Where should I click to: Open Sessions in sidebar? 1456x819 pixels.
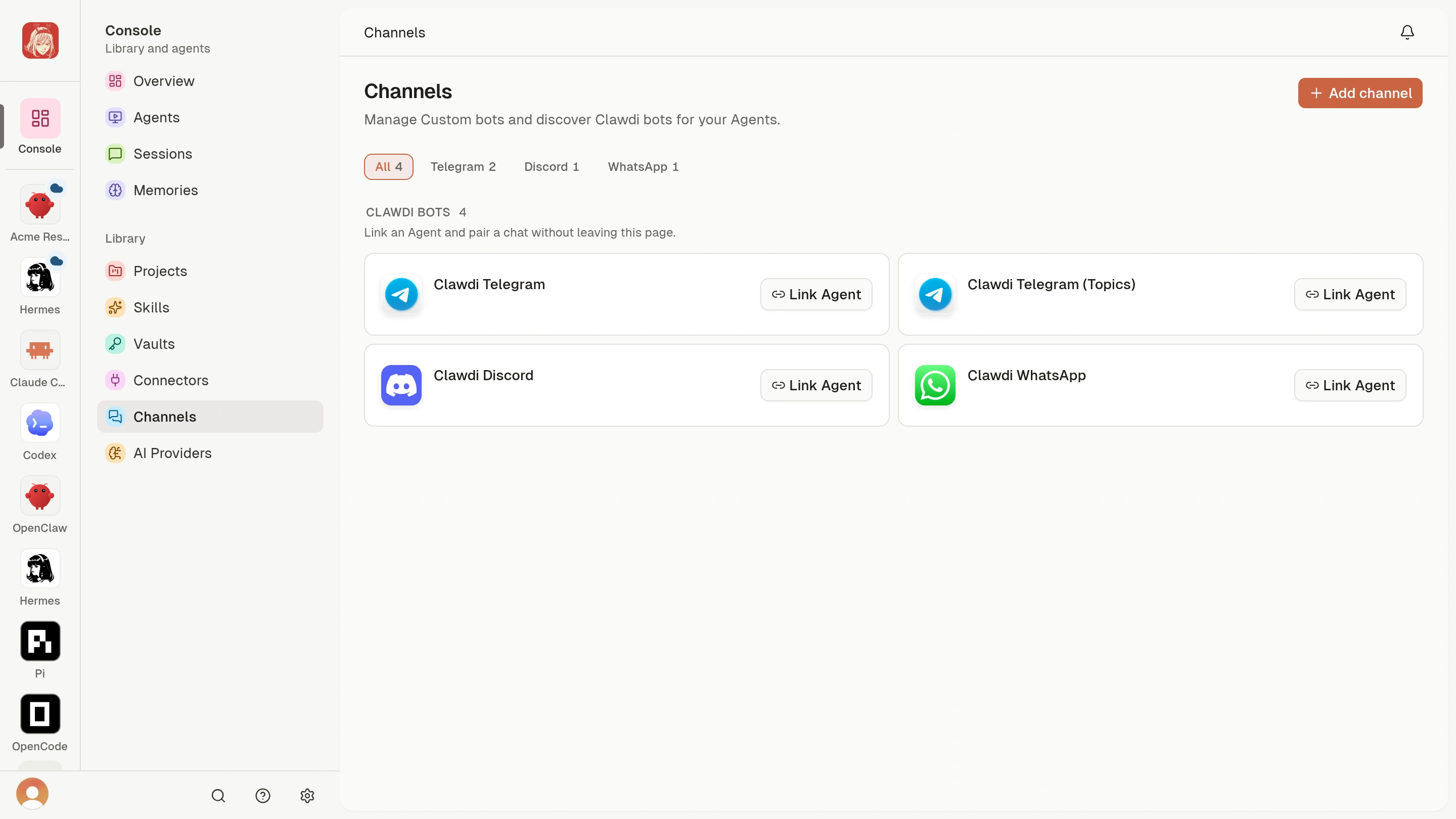coord(210,154)
